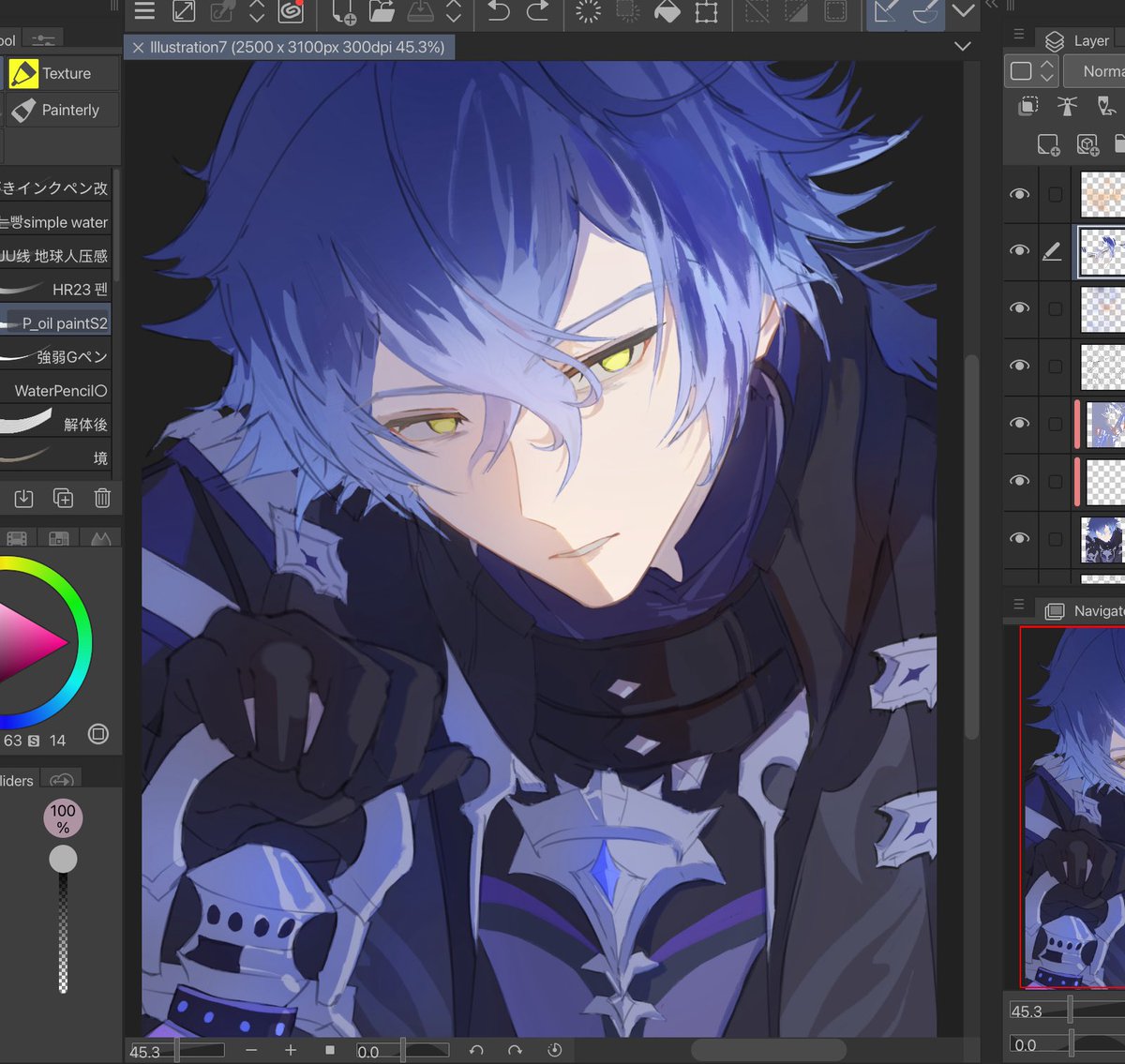Expand the command bar overflow chevron
Screen dimensions: 1125x1064
[963, 11]
